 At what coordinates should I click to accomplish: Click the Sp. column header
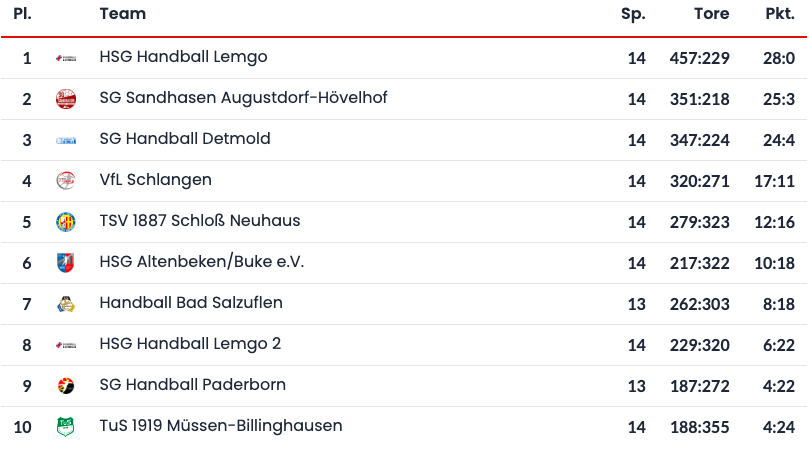pyautogui.click(x=633, y=14)
